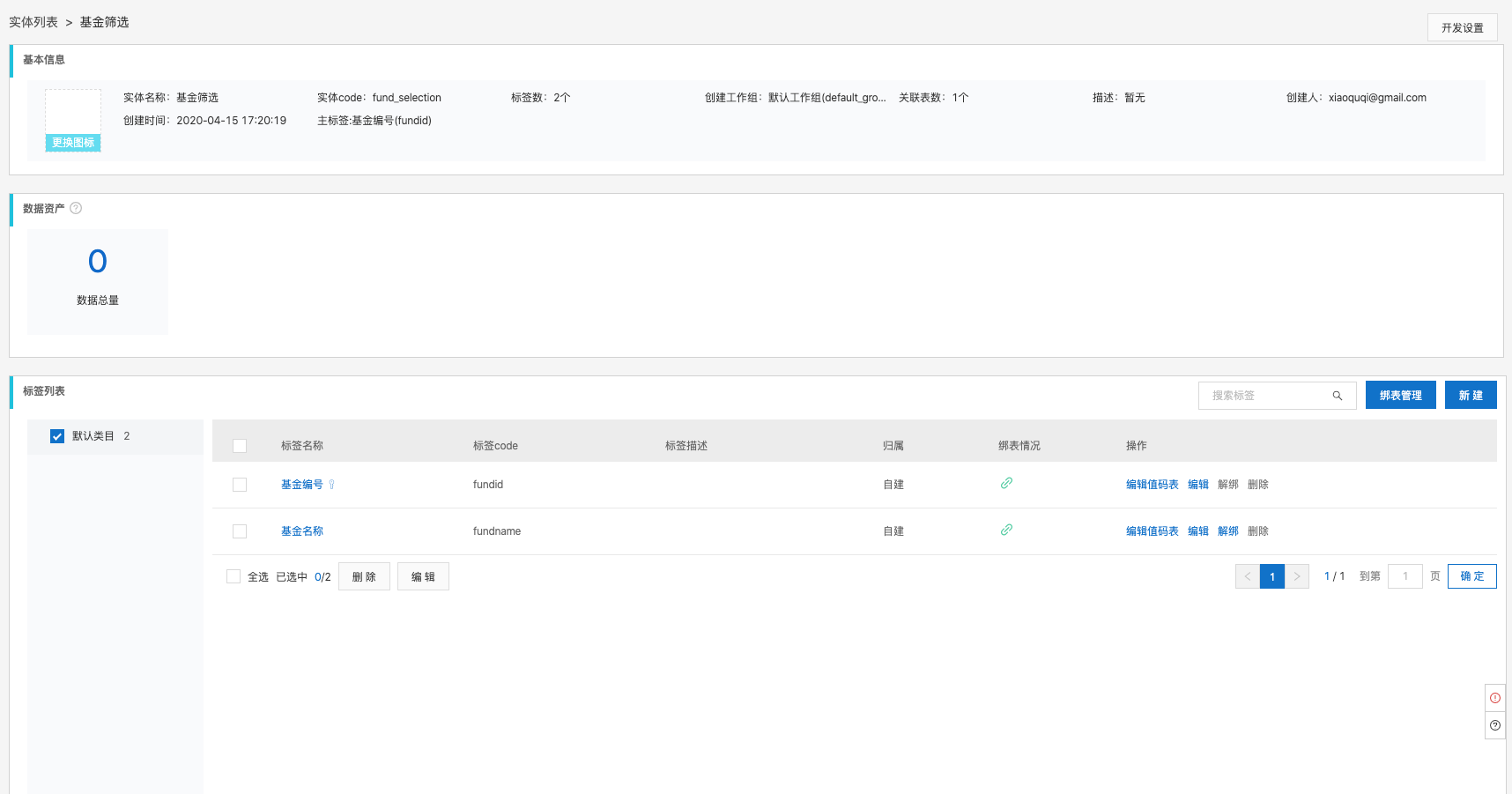Click 编辑 in 基金编号 row

(1198, 485)
